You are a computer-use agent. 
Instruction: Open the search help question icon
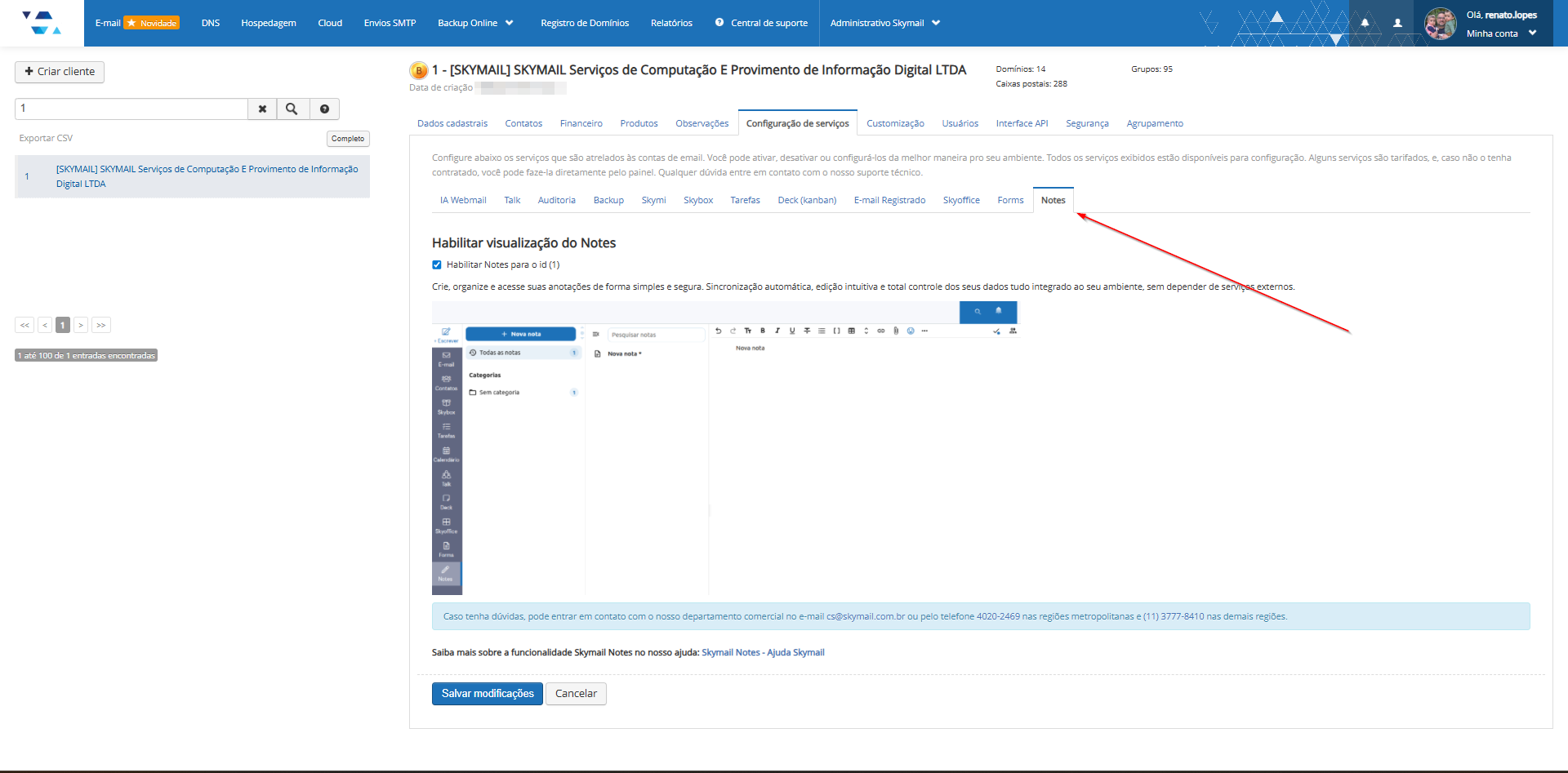324,109
